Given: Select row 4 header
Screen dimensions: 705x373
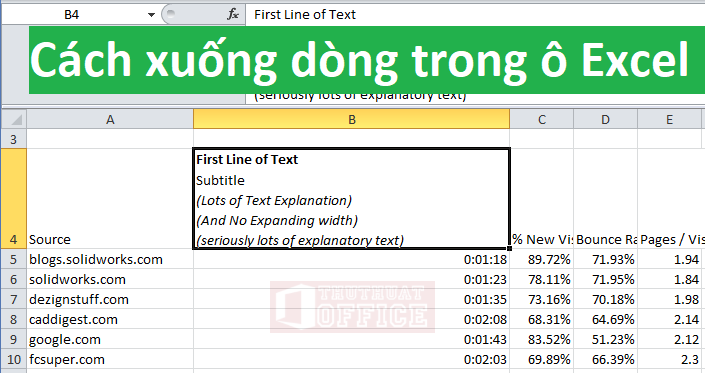Looking at the screenshot, I should click(x=14, y=199).
